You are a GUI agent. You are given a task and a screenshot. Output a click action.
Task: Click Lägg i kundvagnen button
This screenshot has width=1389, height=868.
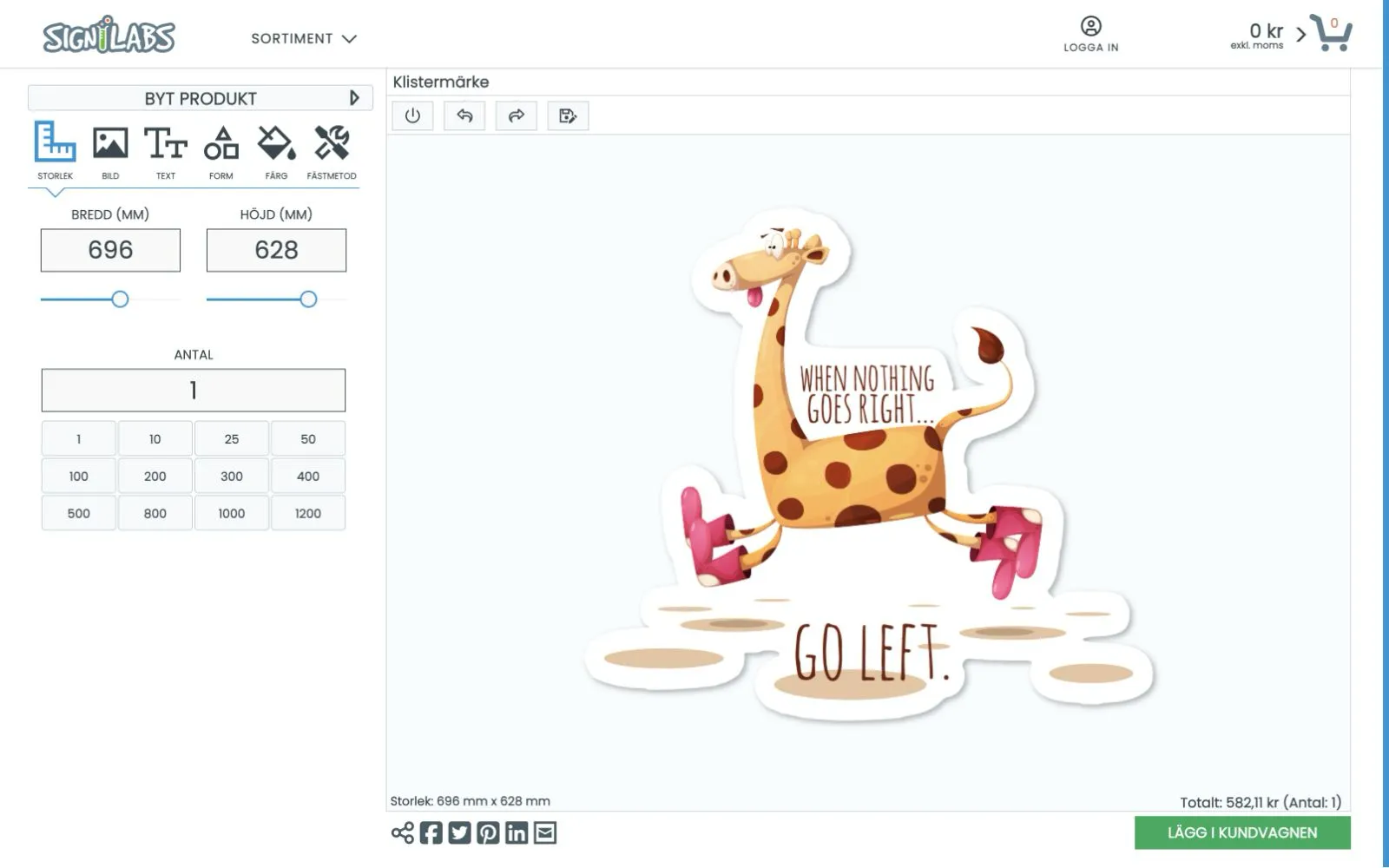point(1242,832)
